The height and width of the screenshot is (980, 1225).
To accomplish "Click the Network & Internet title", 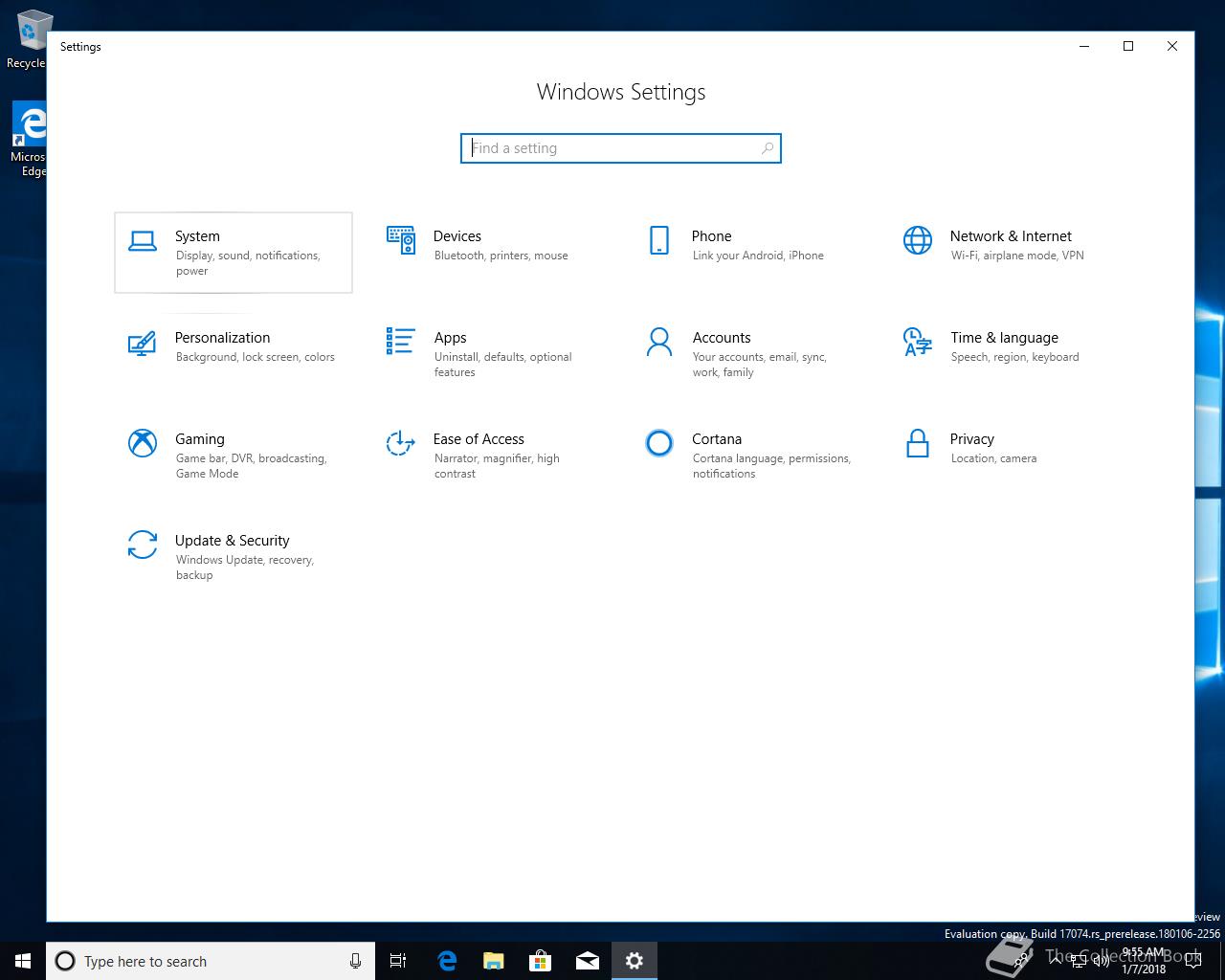I will 1011,236.
